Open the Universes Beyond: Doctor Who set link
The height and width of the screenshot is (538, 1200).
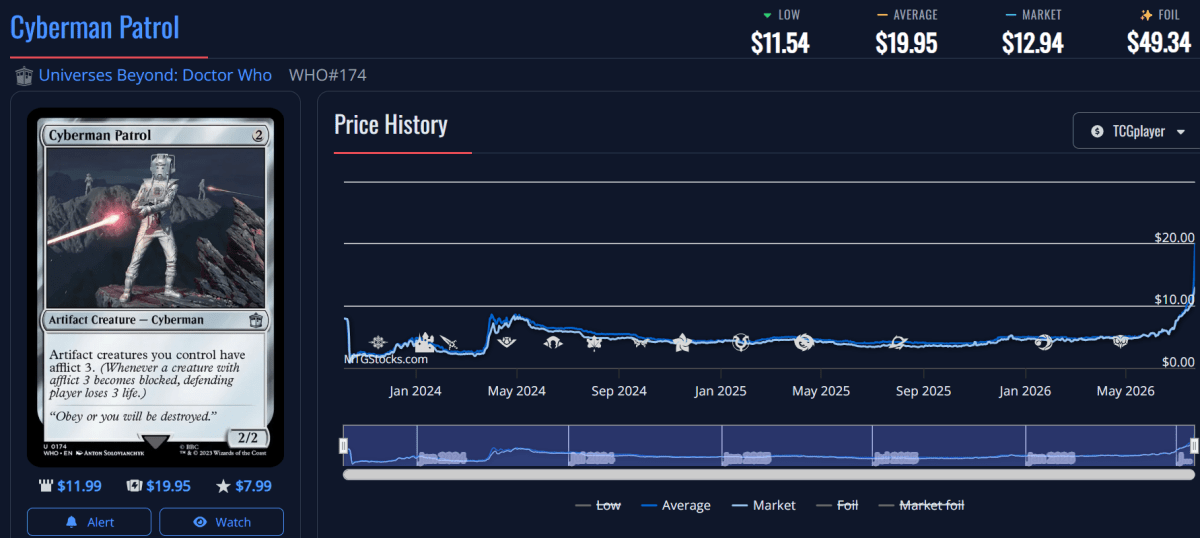155,75
